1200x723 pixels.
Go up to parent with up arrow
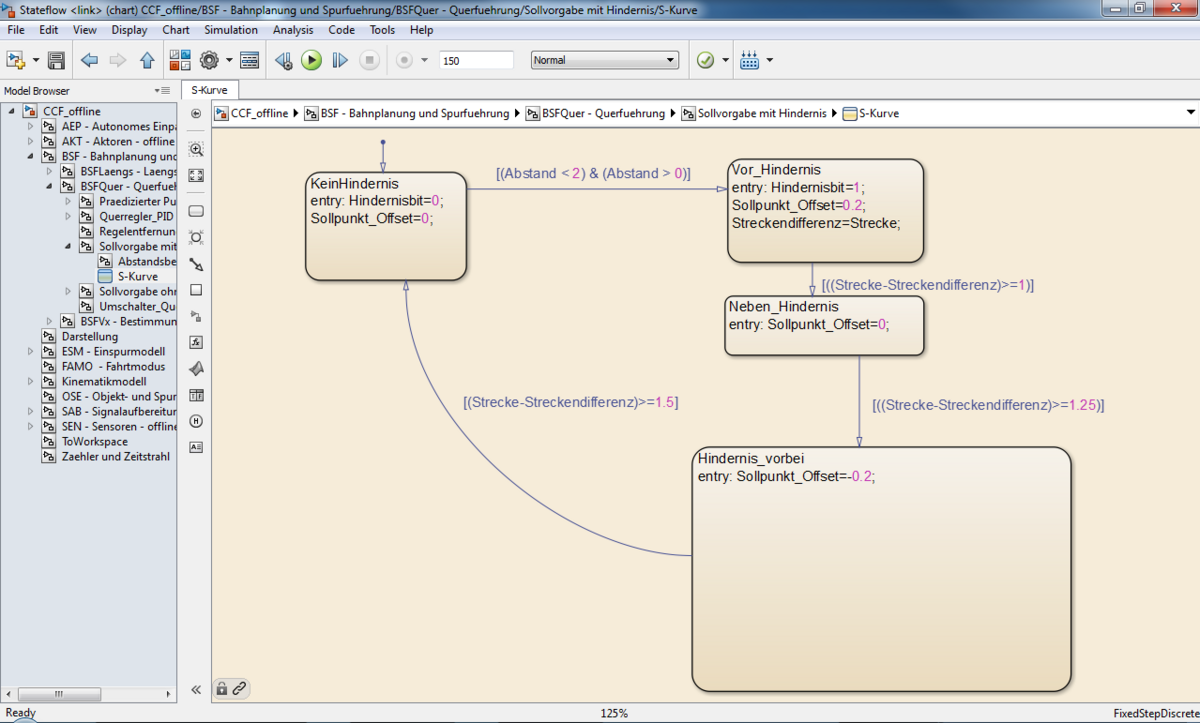[x=147, y=61]
